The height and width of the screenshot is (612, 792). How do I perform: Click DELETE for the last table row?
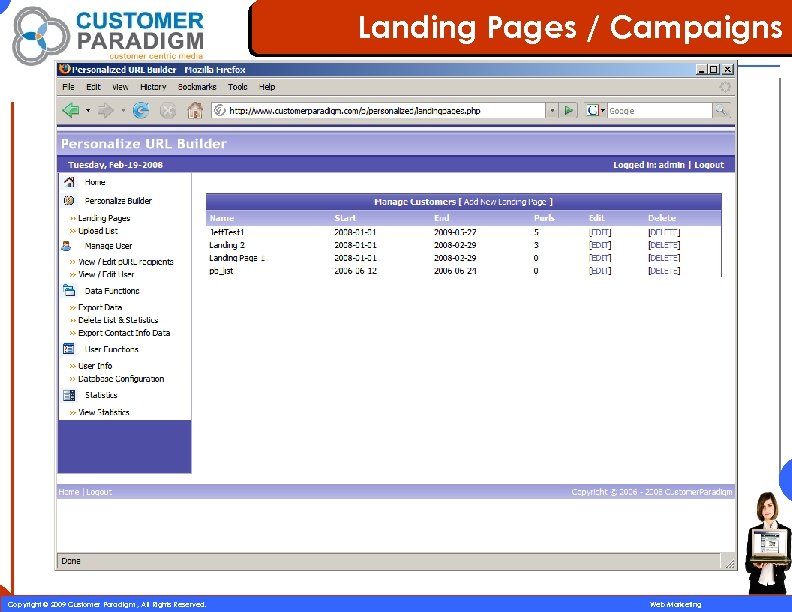664,271
